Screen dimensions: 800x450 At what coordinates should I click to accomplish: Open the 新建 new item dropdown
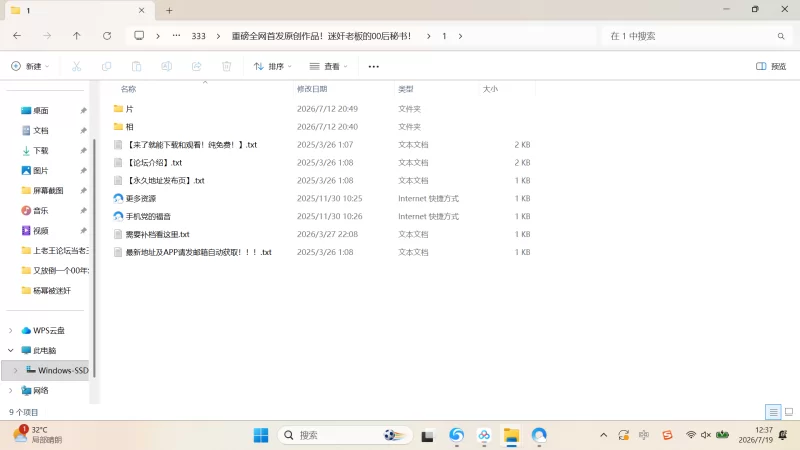pyautogui.click(x=30, y=66)
